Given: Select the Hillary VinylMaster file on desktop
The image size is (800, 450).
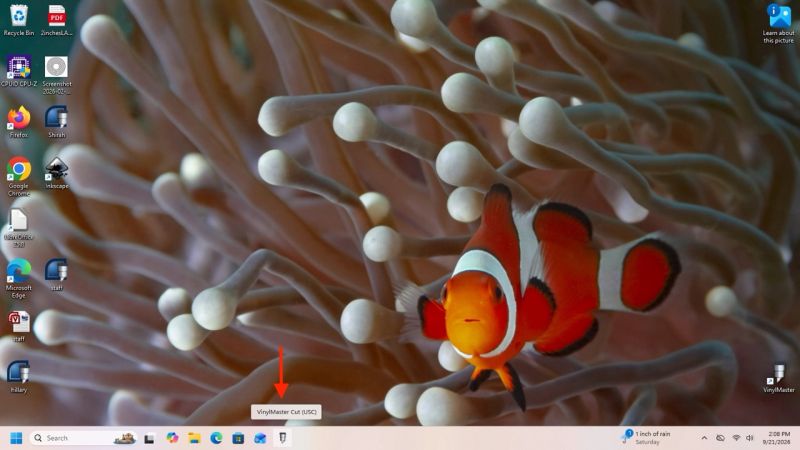Looking at the screenshot, I should pos(19,378).
